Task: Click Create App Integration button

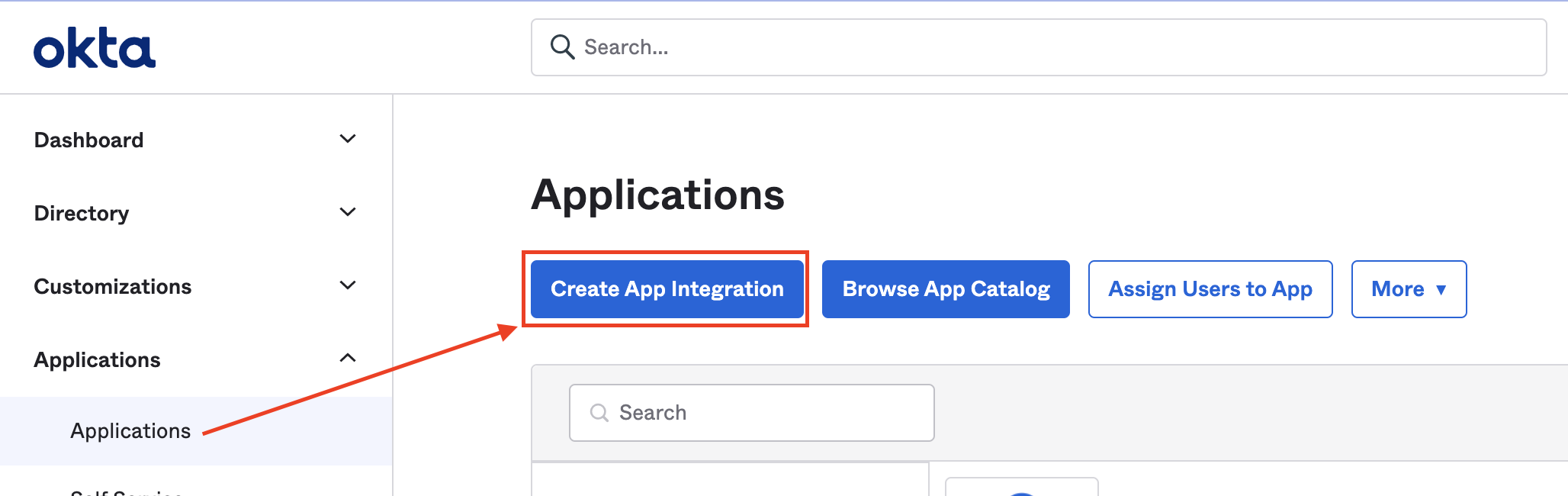Action: pyautogui.click(x=667, y=289)
